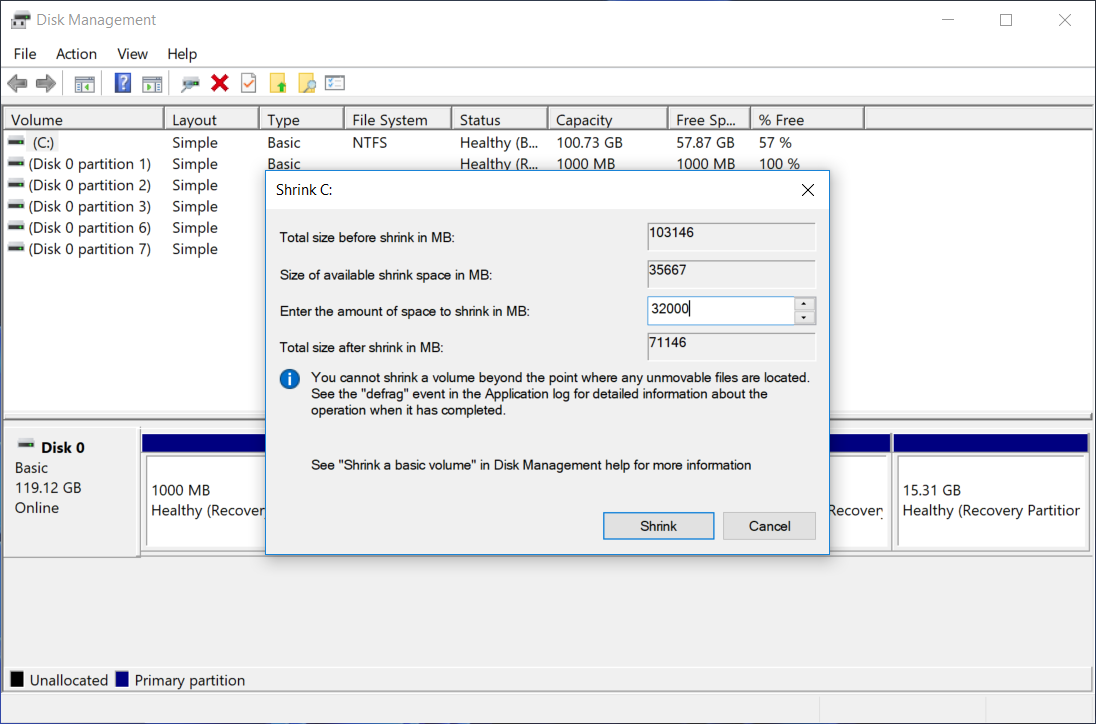Viewport: 1096px width, 724px height.
Task: Click the drive icon of Disk 0 partition 7
Action: [x=16, y=249]
